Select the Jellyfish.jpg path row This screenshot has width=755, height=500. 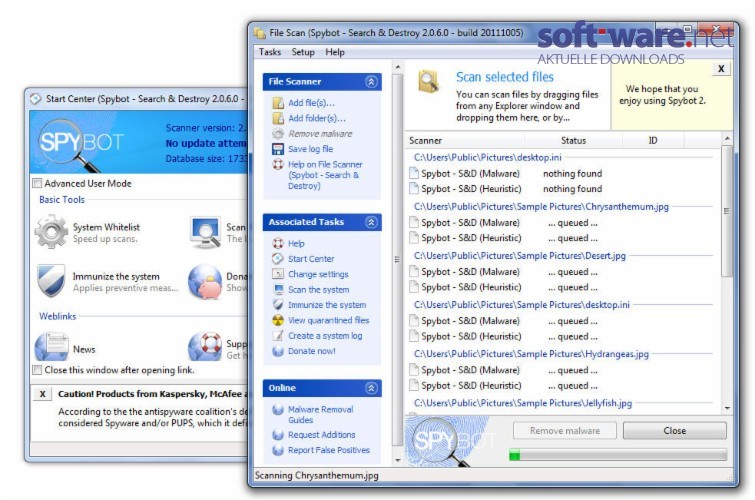point(522,403)
